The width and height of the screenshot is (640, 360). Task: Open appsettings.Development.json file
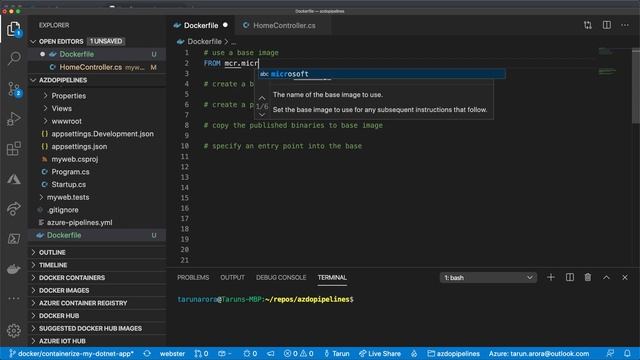[97, 133]
